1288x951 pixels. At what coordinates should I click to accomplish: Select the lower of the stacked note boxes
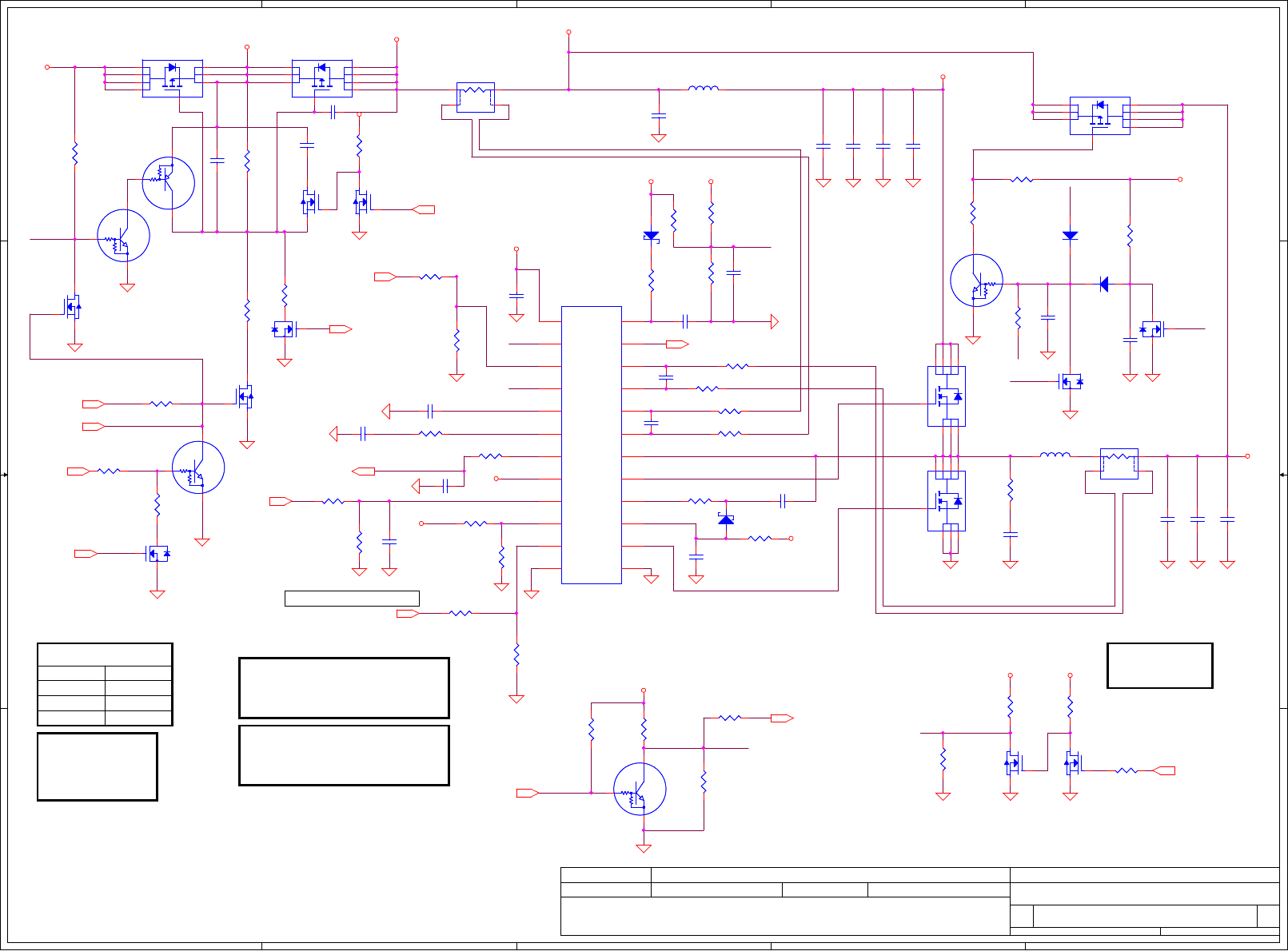point(344,755)
